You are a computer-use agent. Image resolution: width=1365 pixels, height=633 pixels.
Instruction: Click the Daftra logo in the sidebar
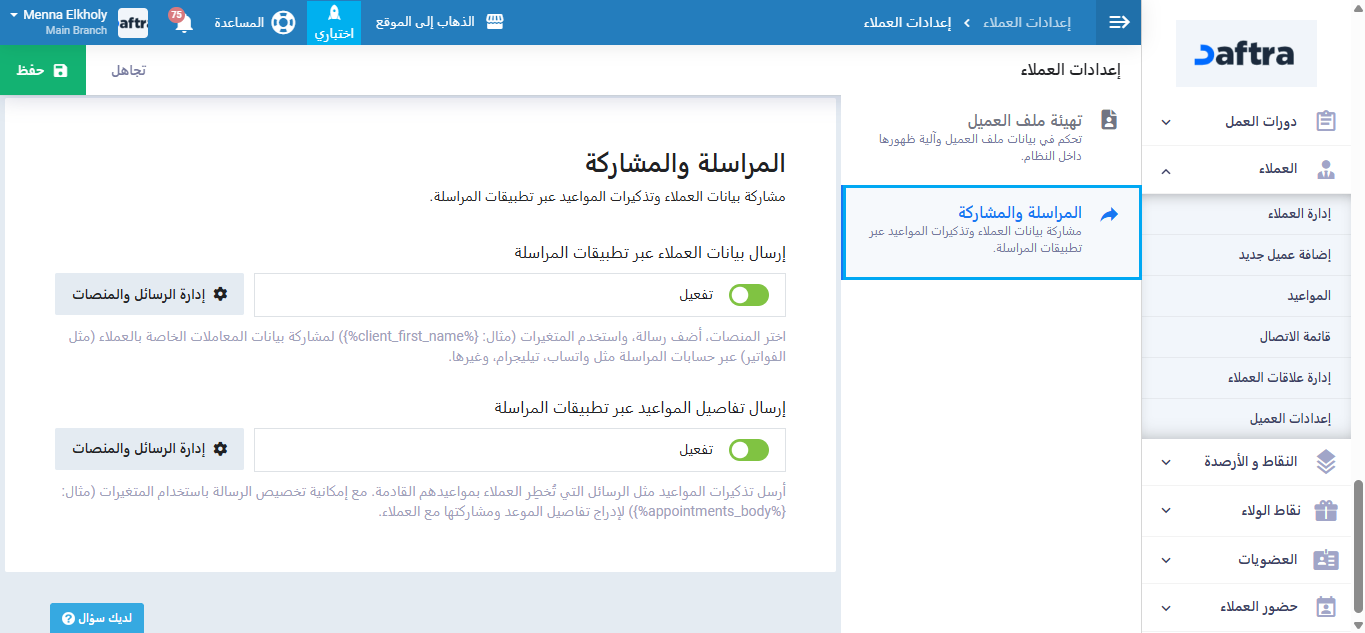click(1246, 54)
